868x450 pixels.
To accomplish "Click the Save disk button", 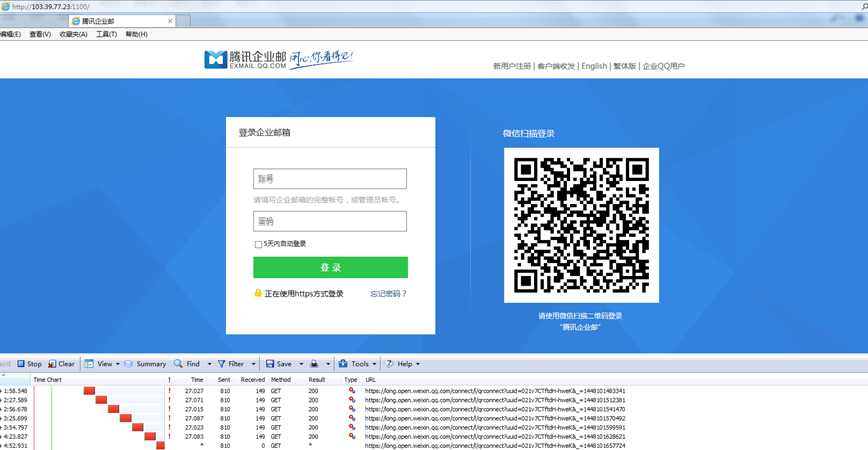I will 278,364.
